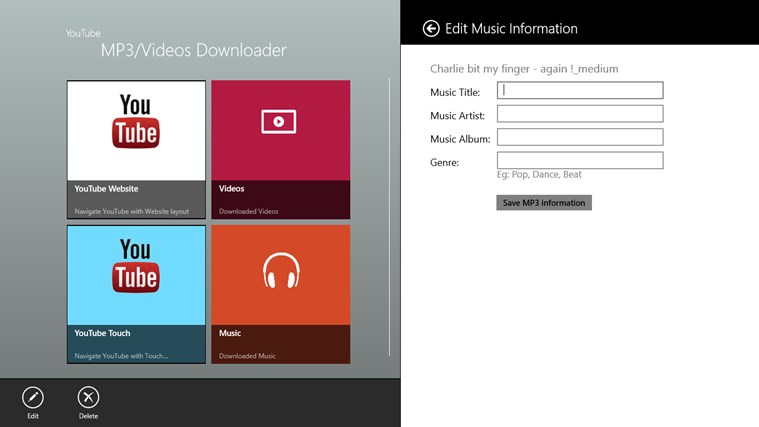Click the 'MP3/Videos Downloader' title
The image size is (759, 427).
click(194, 50)
